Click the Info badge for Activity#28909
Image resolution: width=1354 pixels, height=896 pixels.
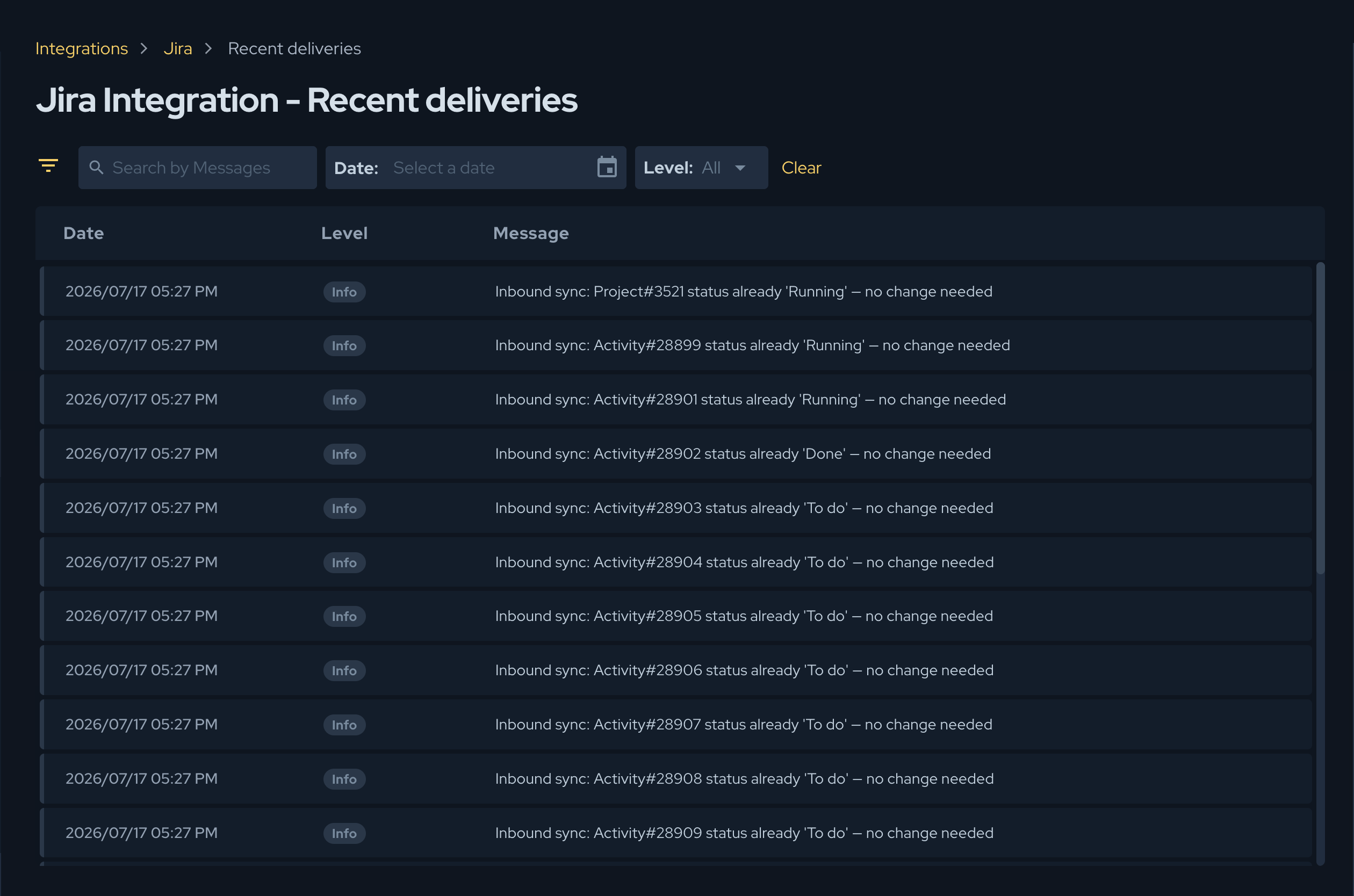tap(344, 834)
